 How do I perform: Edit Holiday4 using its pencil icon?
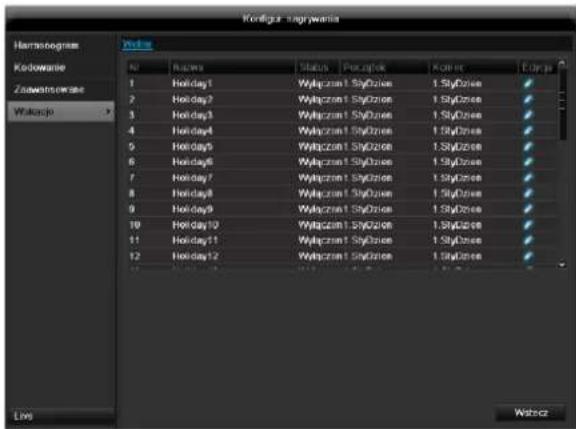pos(528,131)
